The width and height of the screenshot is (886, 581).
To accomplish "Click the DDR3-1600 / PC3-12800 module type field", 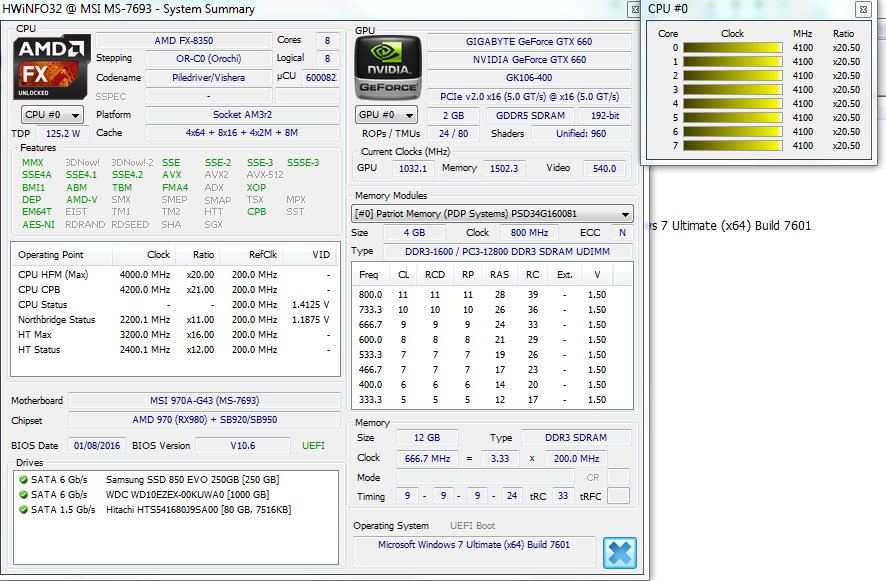I will point(507,252).
